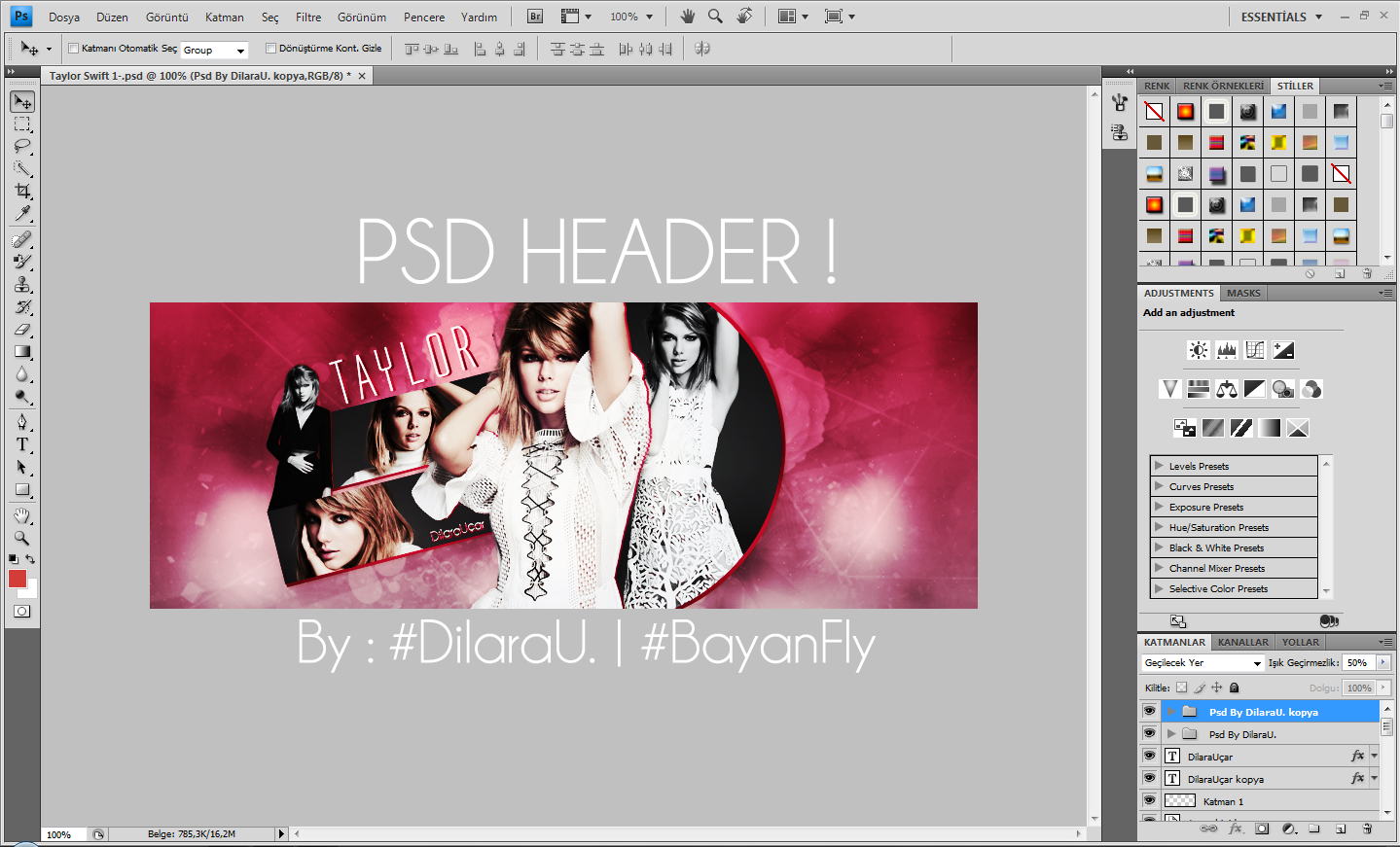
Task: Open the layer blend mode dropdown Geçilecek Yer
Action: tap(1203, 662)
